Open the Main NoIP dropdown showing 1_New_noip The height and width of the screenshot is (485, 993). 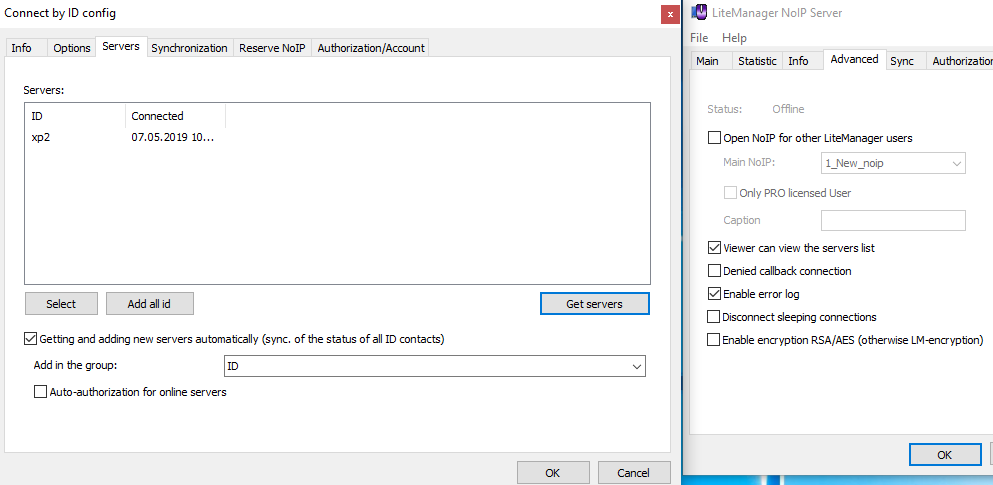(x=893, y=163)
